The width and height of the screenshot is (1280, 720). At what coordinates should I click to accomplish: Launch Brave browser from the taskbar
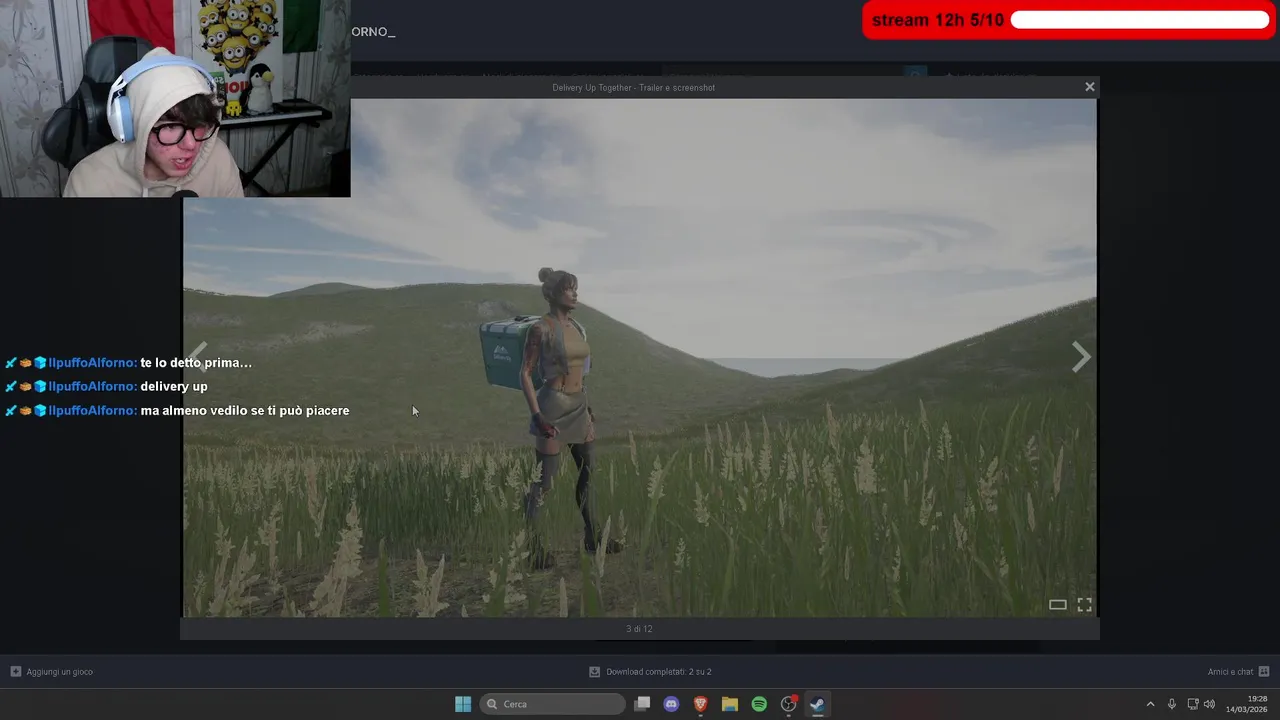700,704
